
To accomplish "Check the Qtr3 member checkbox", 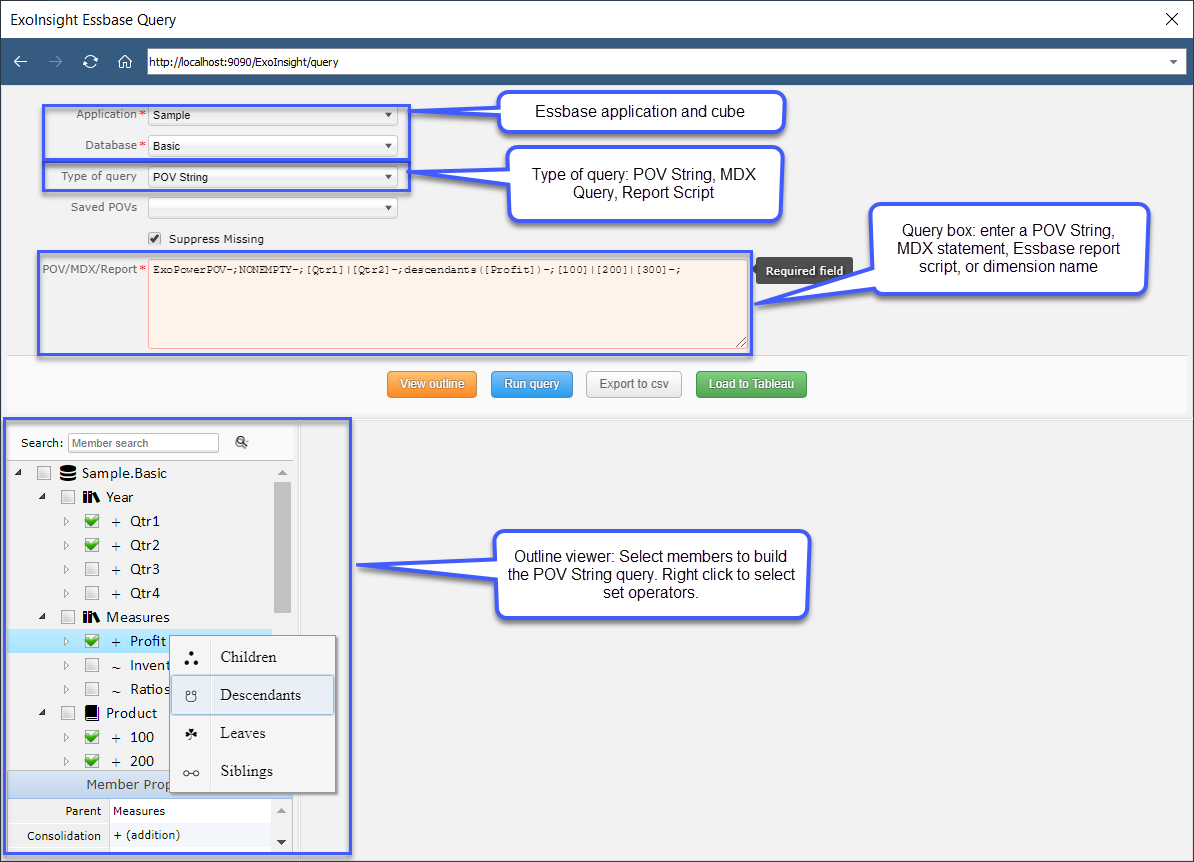I will click(92, 569).
